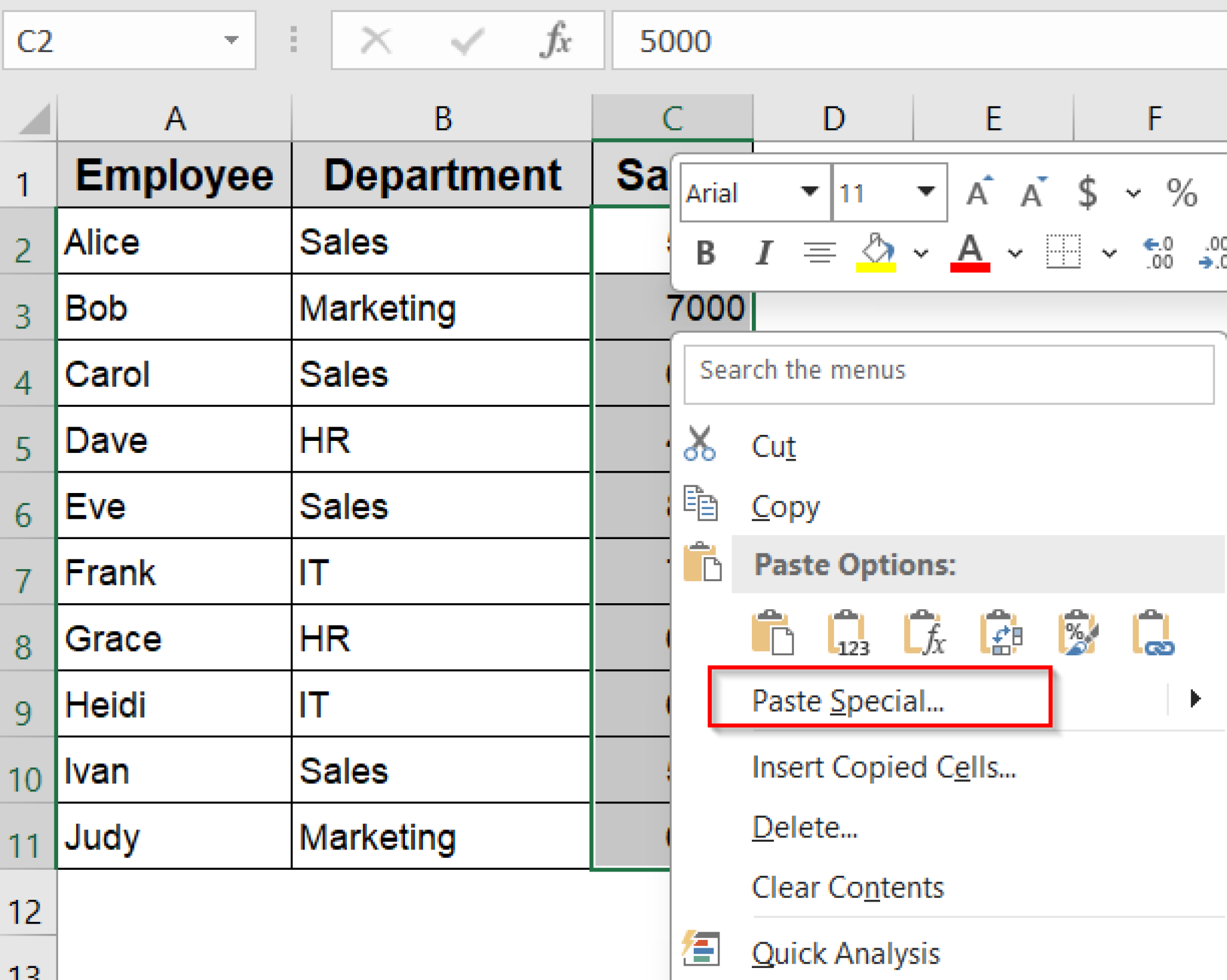
Task: Click the Paste Link option icon
Action: pos(1153,632)
